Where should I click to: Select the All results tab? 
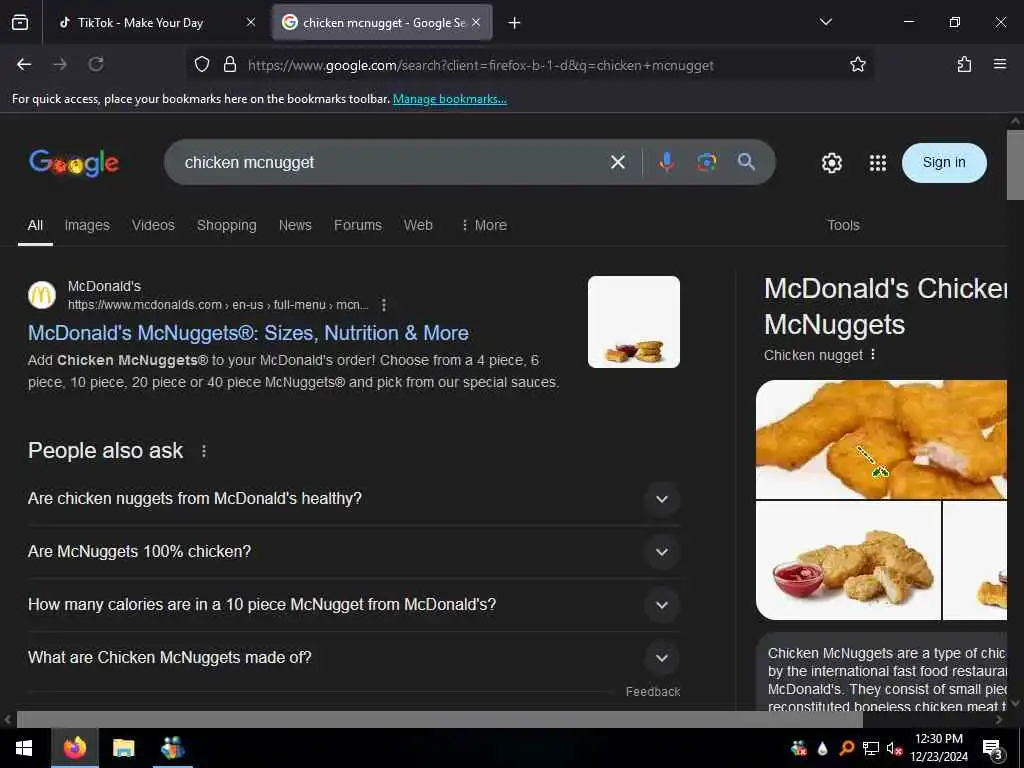tap(35, 225)
